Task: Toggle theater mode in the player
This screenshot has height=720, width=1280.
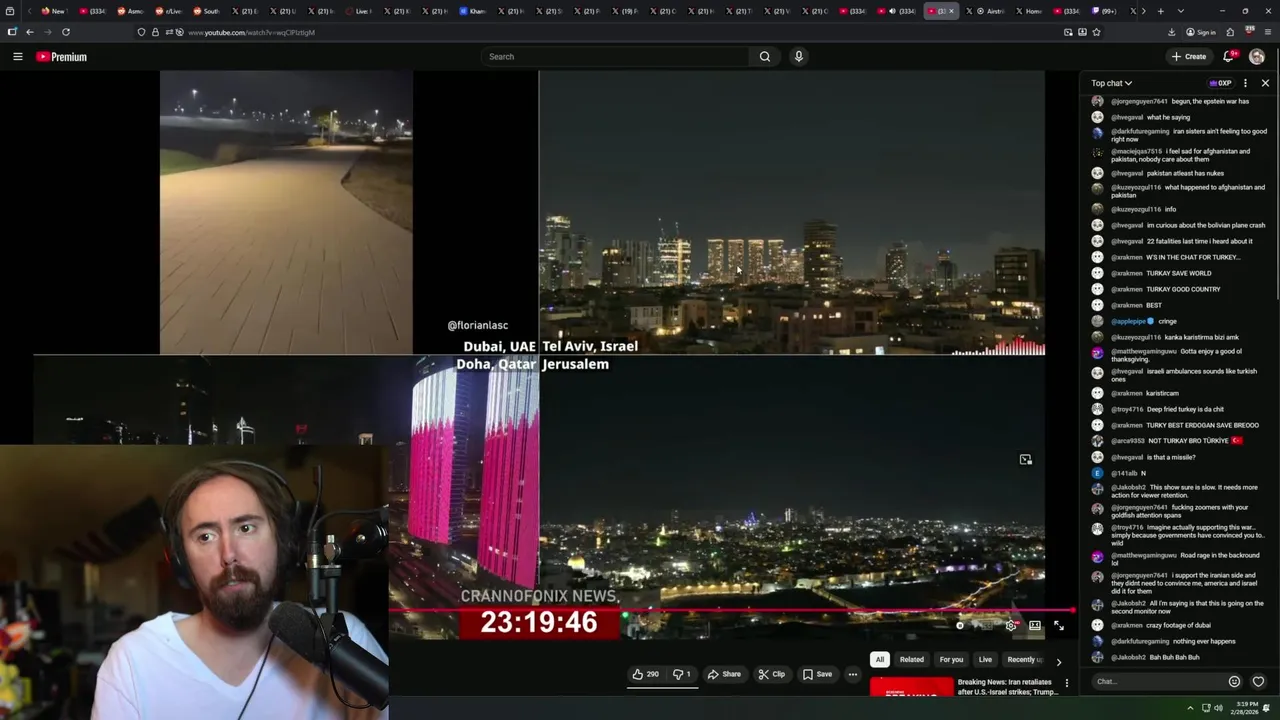Action: click(1035, 626)
